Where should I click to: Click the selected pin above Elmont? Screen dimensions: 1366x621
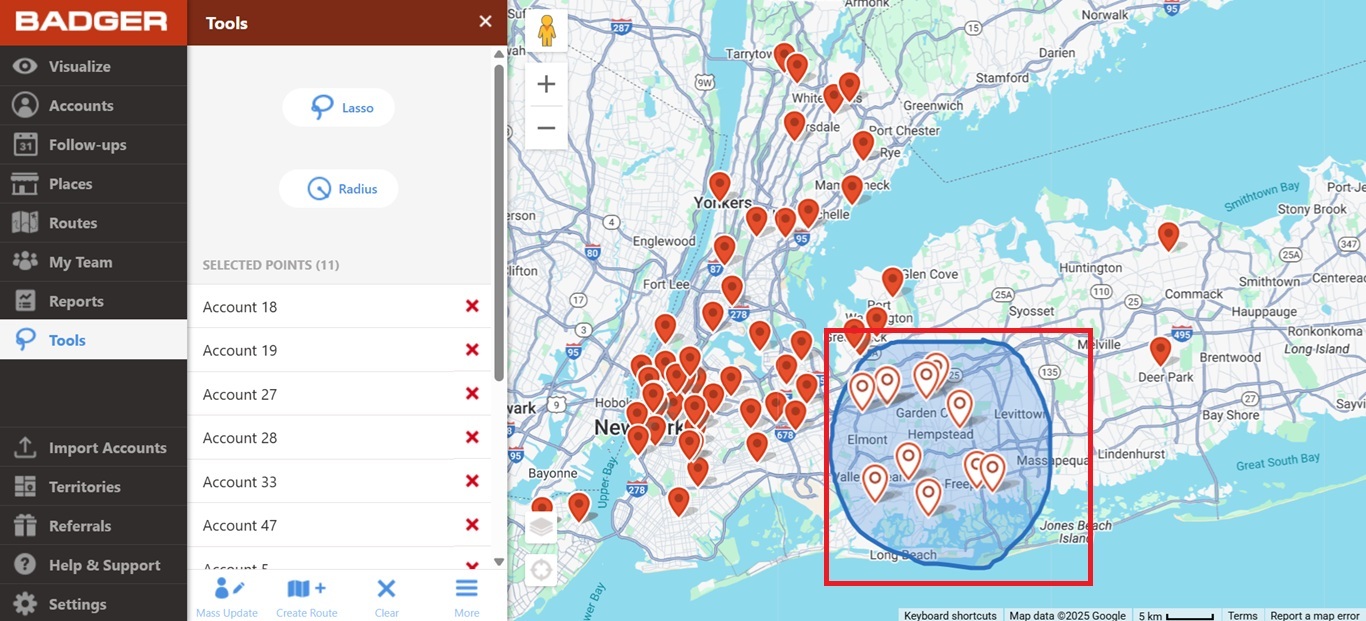coord(862,391)
